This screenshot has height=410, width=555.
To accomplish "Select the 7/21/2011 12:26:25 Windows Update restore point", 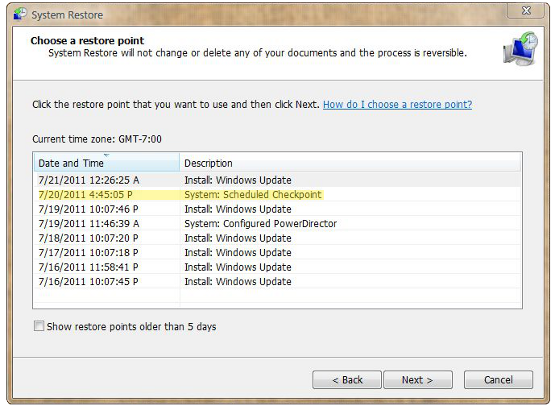I will click(278, 180).
